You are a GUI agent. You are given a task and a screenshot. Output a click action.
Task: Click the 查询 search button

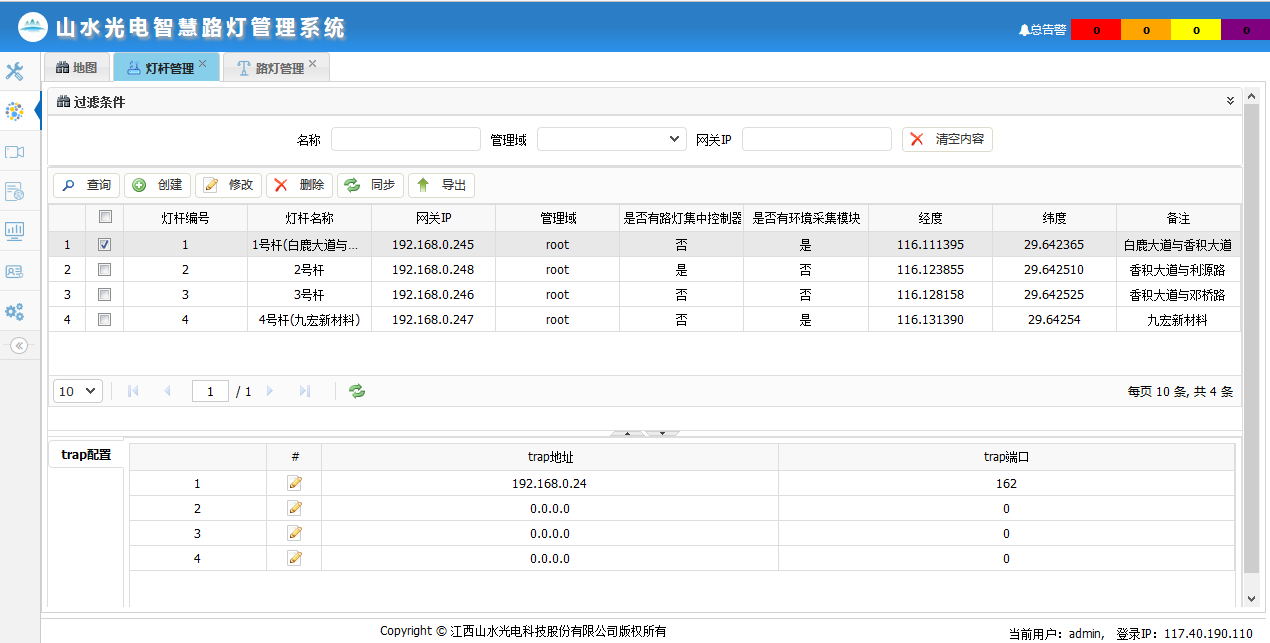point(87,185)
